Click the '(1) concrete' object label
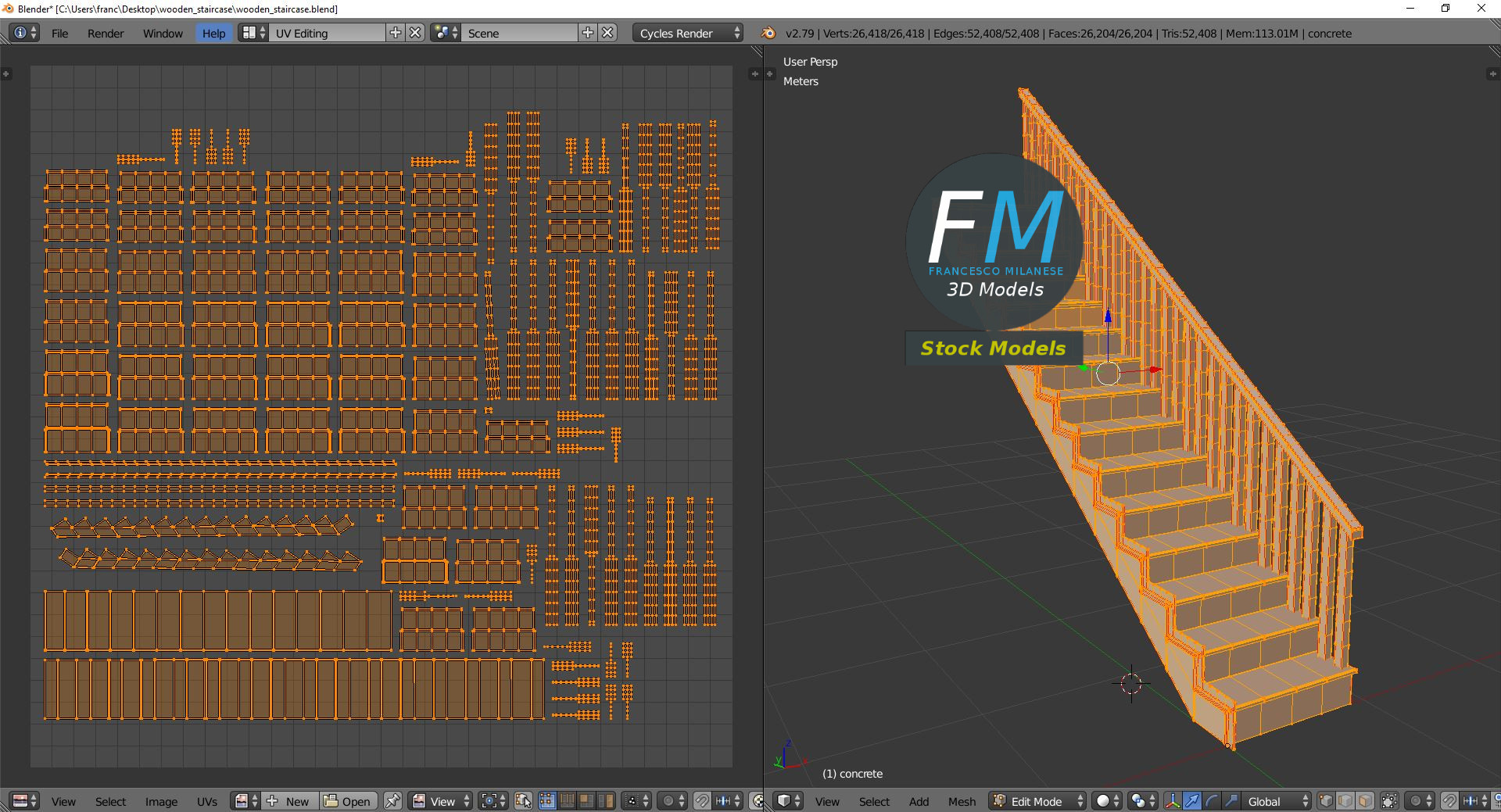Image resolution: width=1501 pixels, height=812 pixels. 852,774
